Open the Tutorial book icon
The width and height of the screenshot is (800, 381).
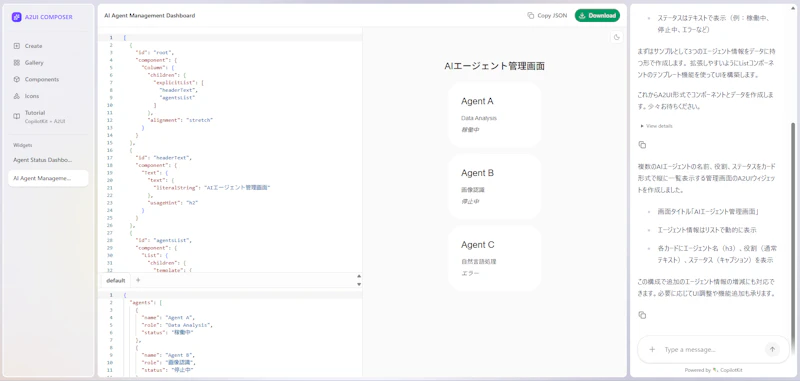point(17,116)
